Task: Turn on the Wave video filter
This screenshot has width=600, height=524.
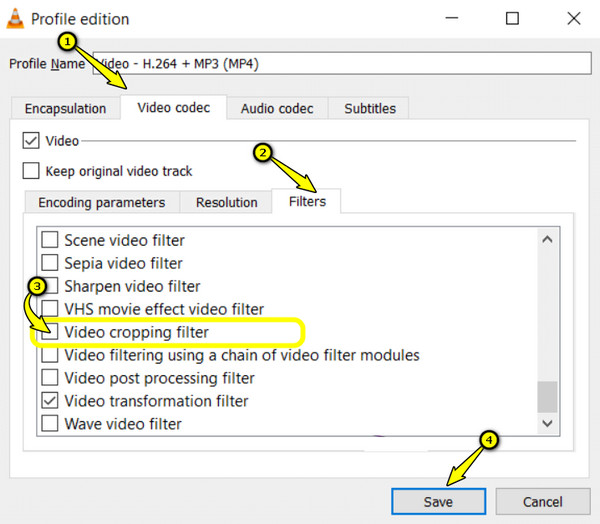Action: click(50, 424)
